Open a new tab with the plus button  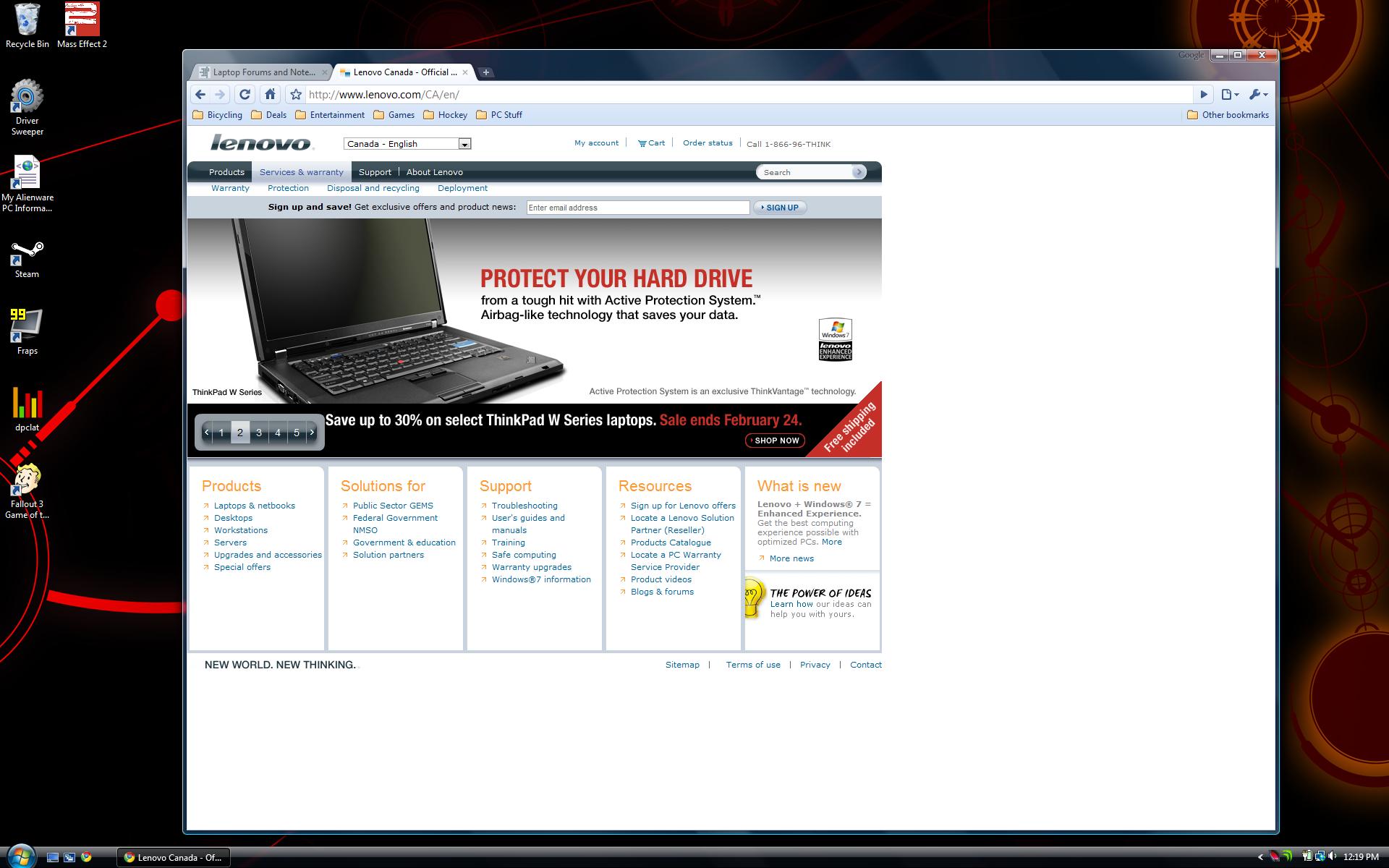coord(486,72)
